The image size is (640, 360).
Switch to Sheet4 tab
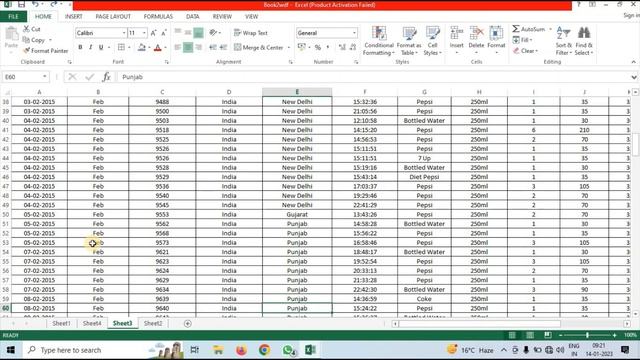(x=92, y=323)
